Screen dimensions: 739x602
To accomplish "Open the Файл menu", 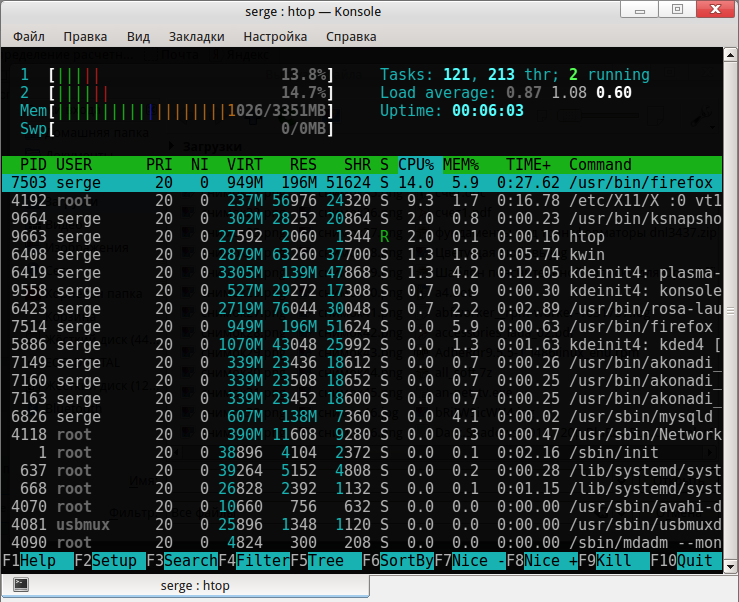I will [29, 37].
